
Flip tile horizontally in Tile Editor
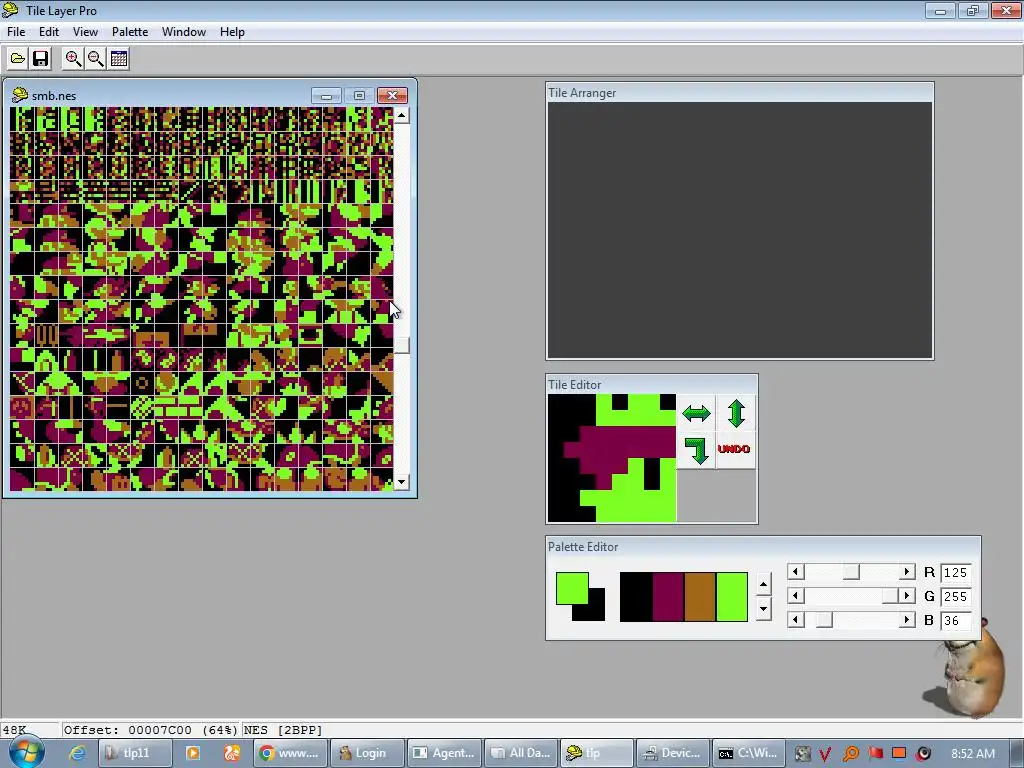click(x=696, y=413)
